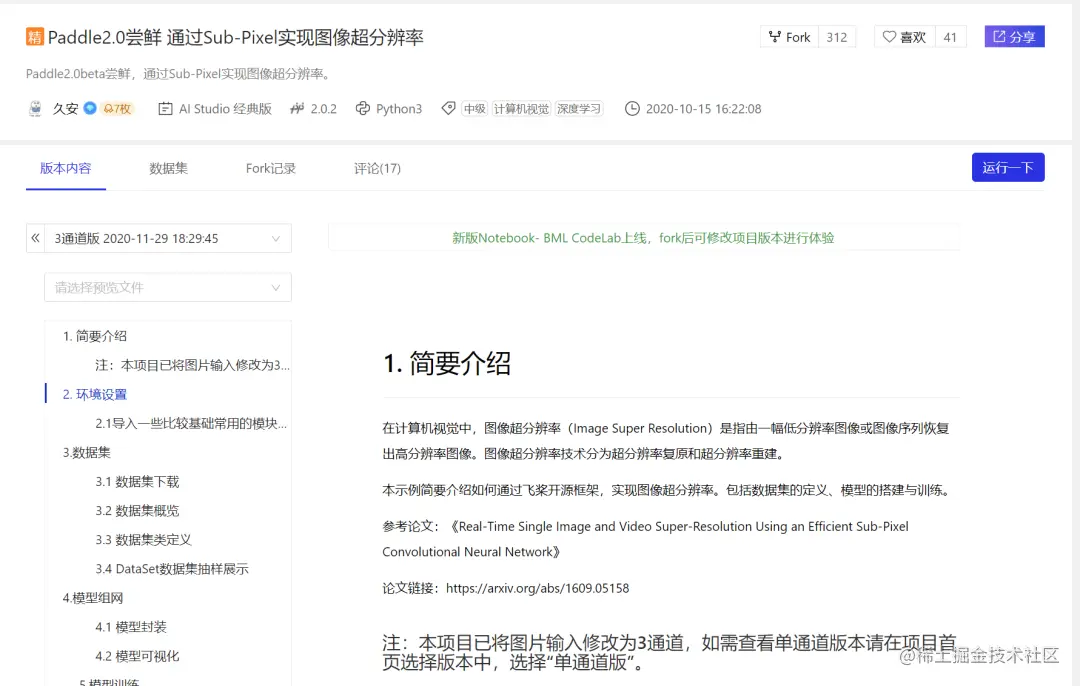1080x686 pixels.
Task: Switch to 版本内容 tab
Action: point(65,168)
